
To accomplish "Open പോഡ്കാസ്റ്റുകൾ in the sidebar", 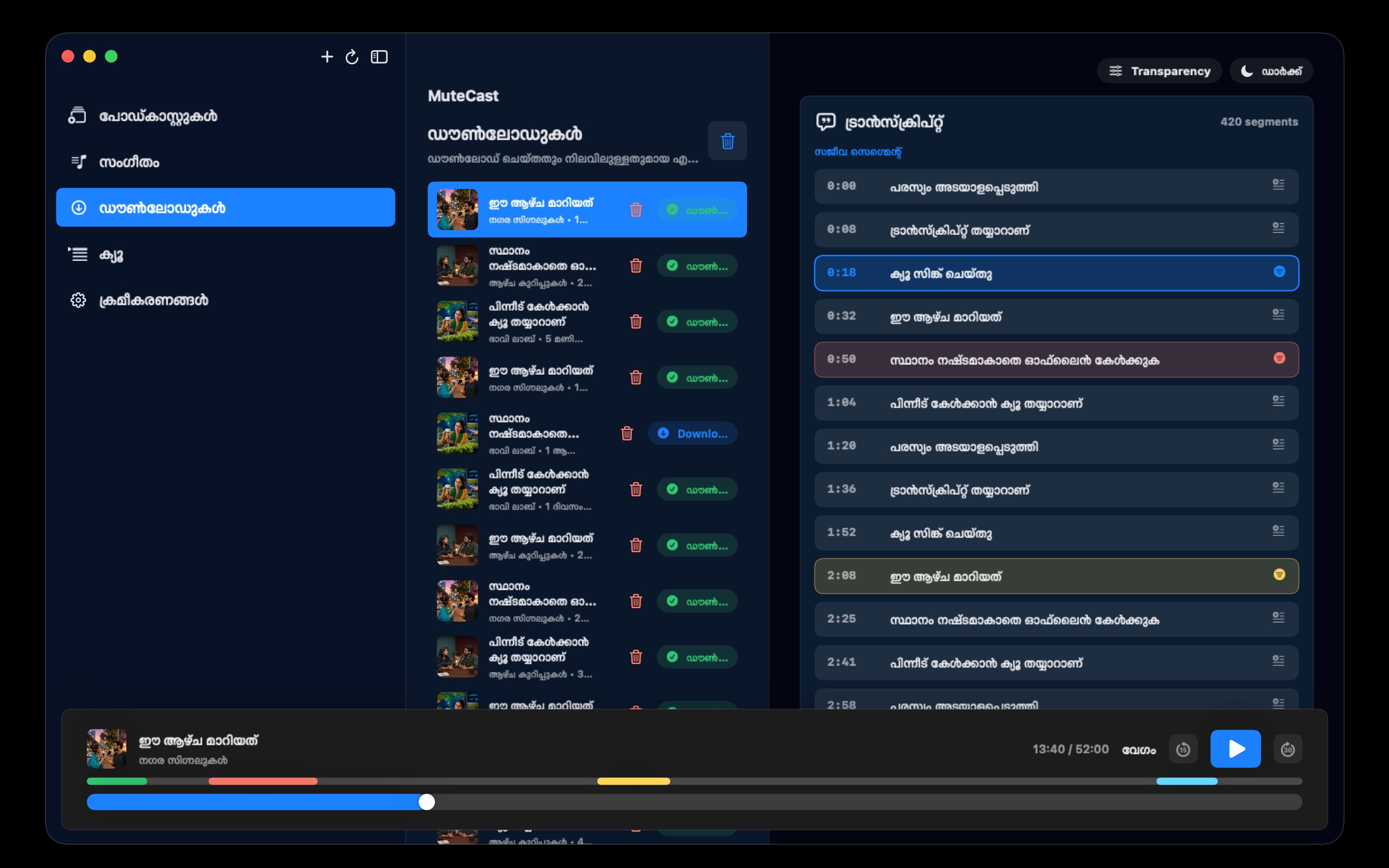I will point(226,116).
